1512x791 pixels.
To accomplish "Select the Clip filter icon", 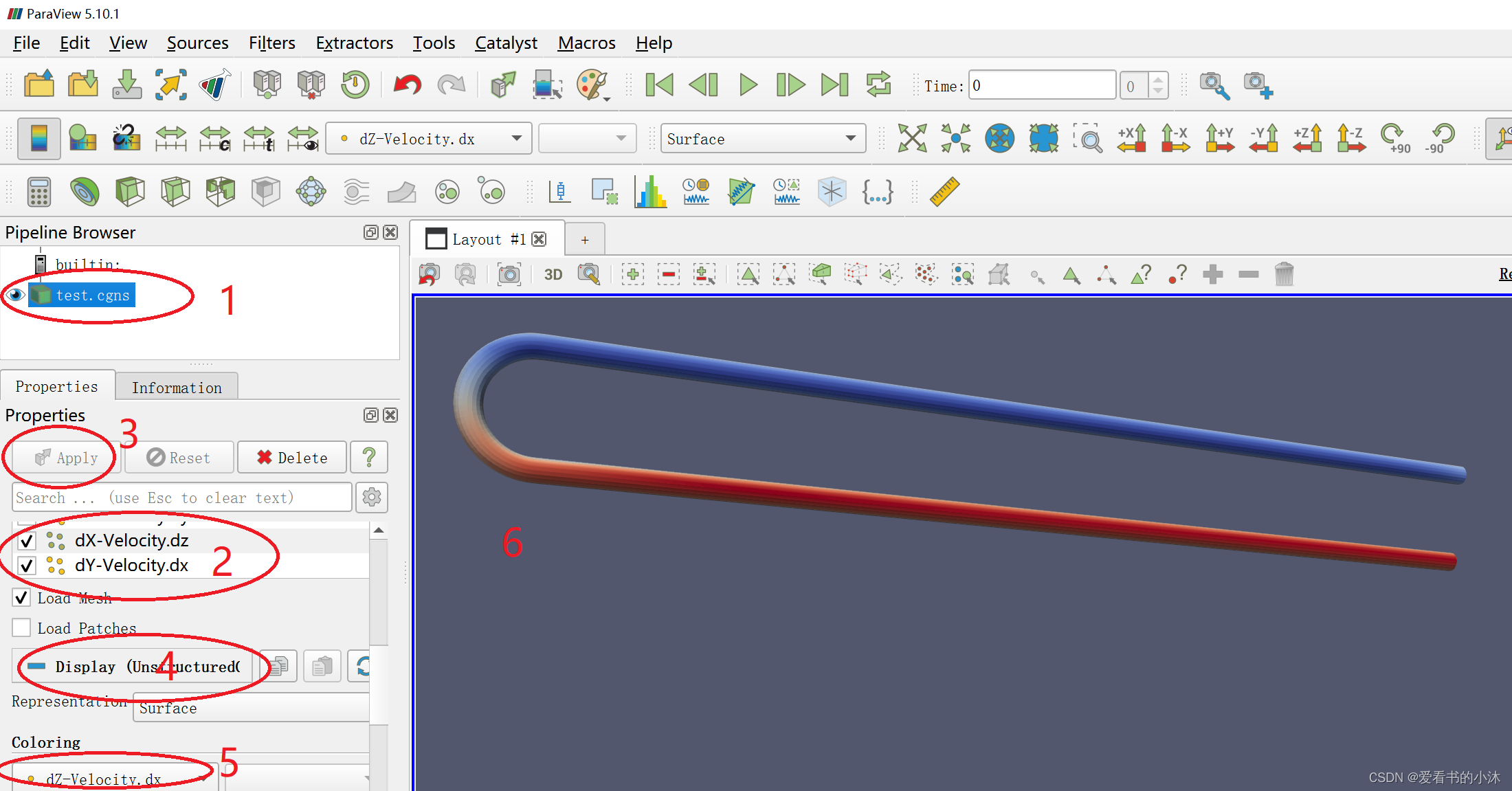I will click(130, 192).
